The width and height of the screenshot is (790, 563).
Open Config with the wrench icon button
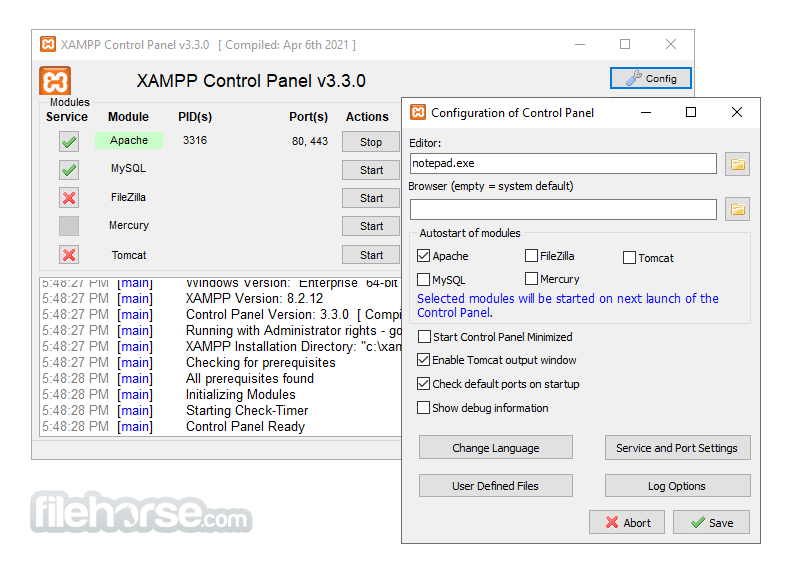click(650, 78)
